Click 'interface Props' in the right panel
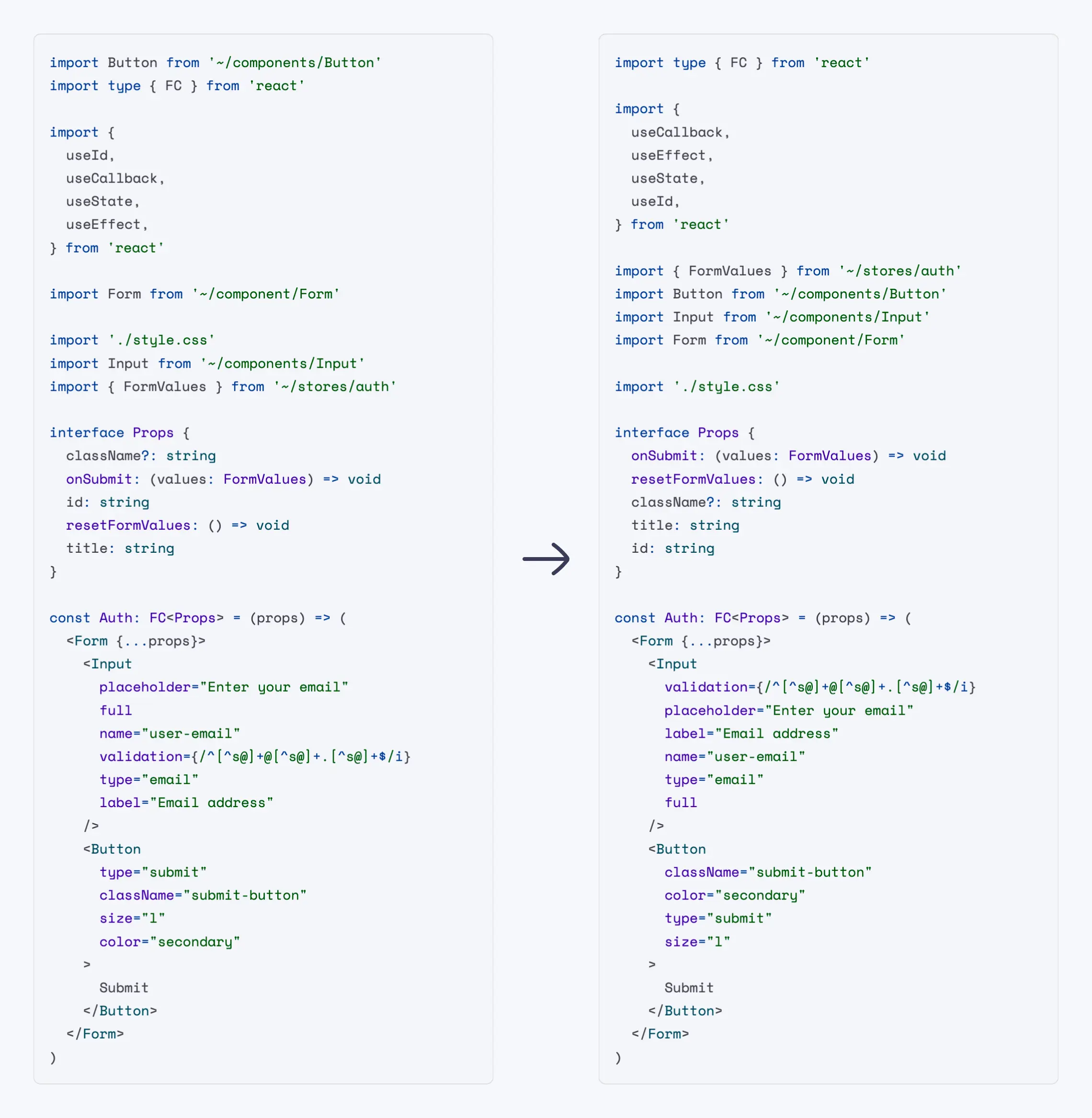This screenshot has width=1092, height=1118. [x=676, y=433]
